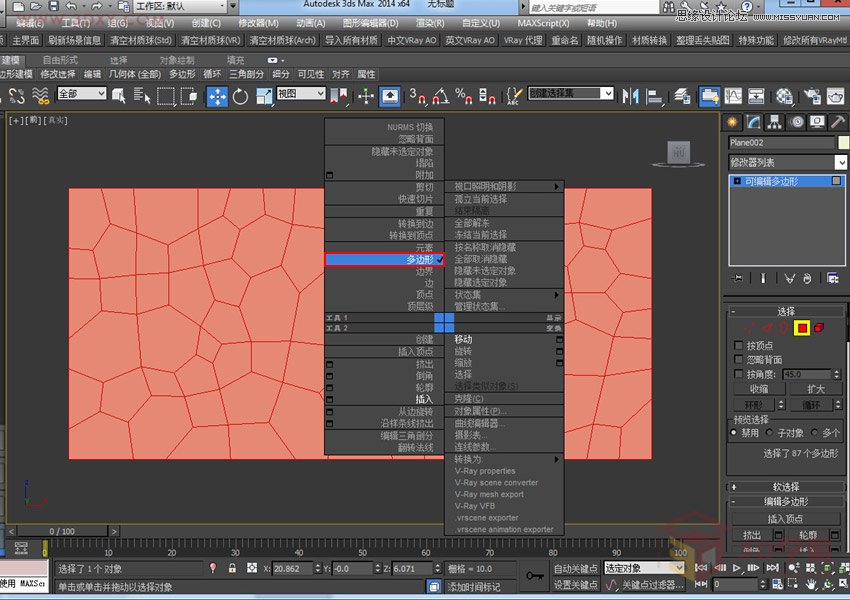Viewport: 850px width, 600px height.
Task: Click the Render Production teapot icon
Action: pyautogui.click(x=836, y=97)
